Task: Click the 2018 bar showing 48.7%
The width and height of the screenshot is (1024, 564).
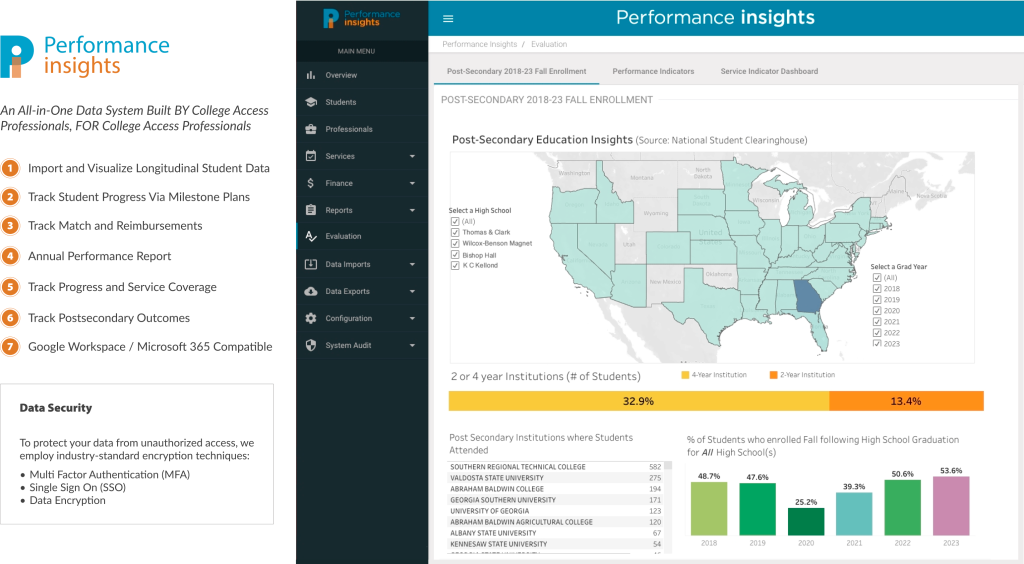Action: point(709,509)
